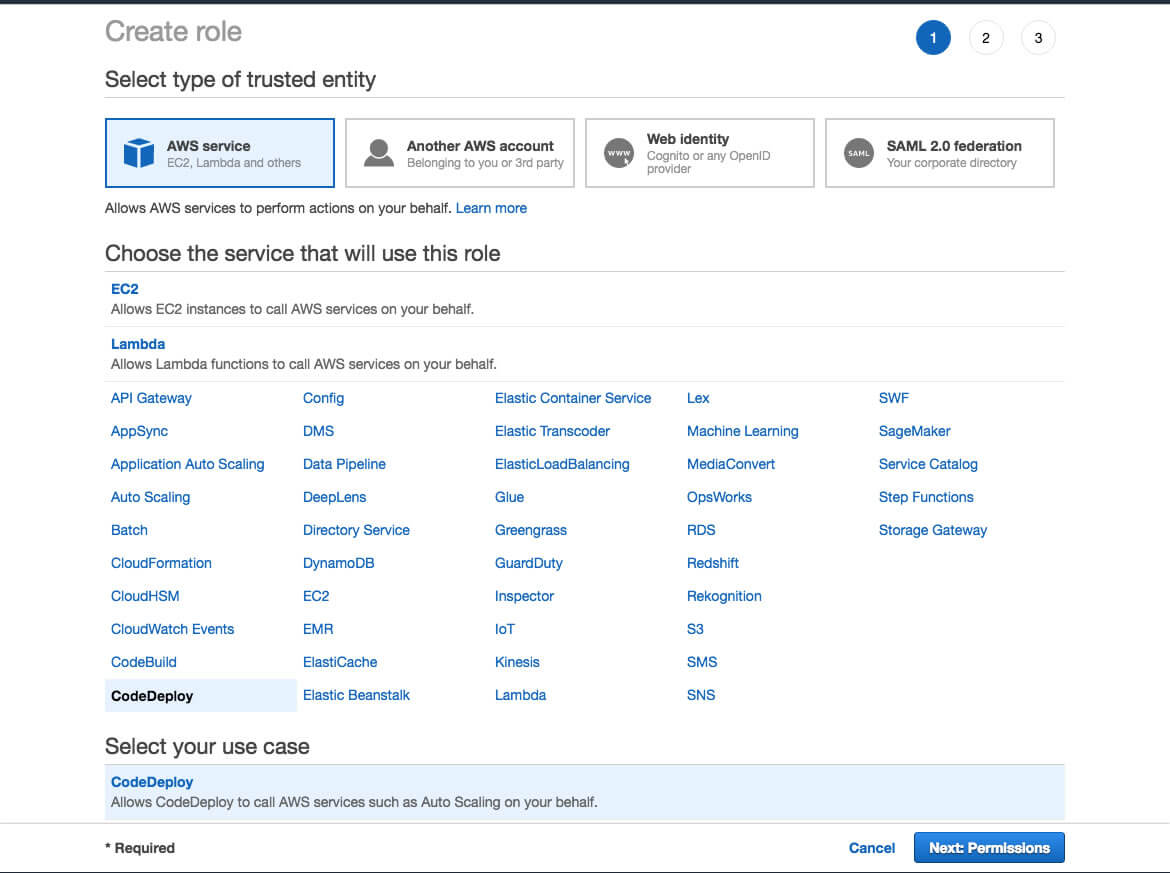The width and height of the screenshot is (1170, 873).
Task: Select EMR service
Action: pos(318,629)
